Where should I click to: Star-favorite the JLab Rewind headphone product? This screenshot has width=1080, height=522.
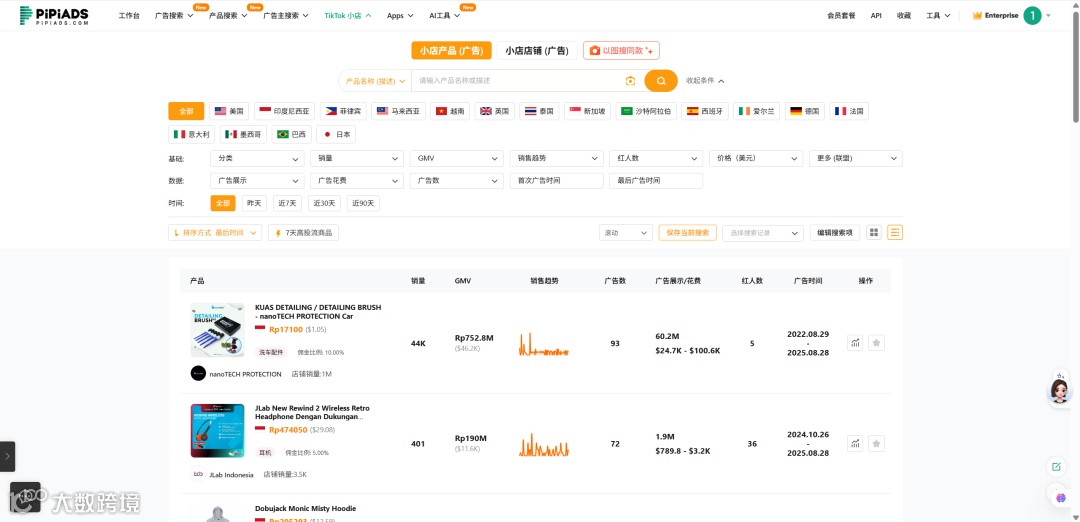point(876,443)
